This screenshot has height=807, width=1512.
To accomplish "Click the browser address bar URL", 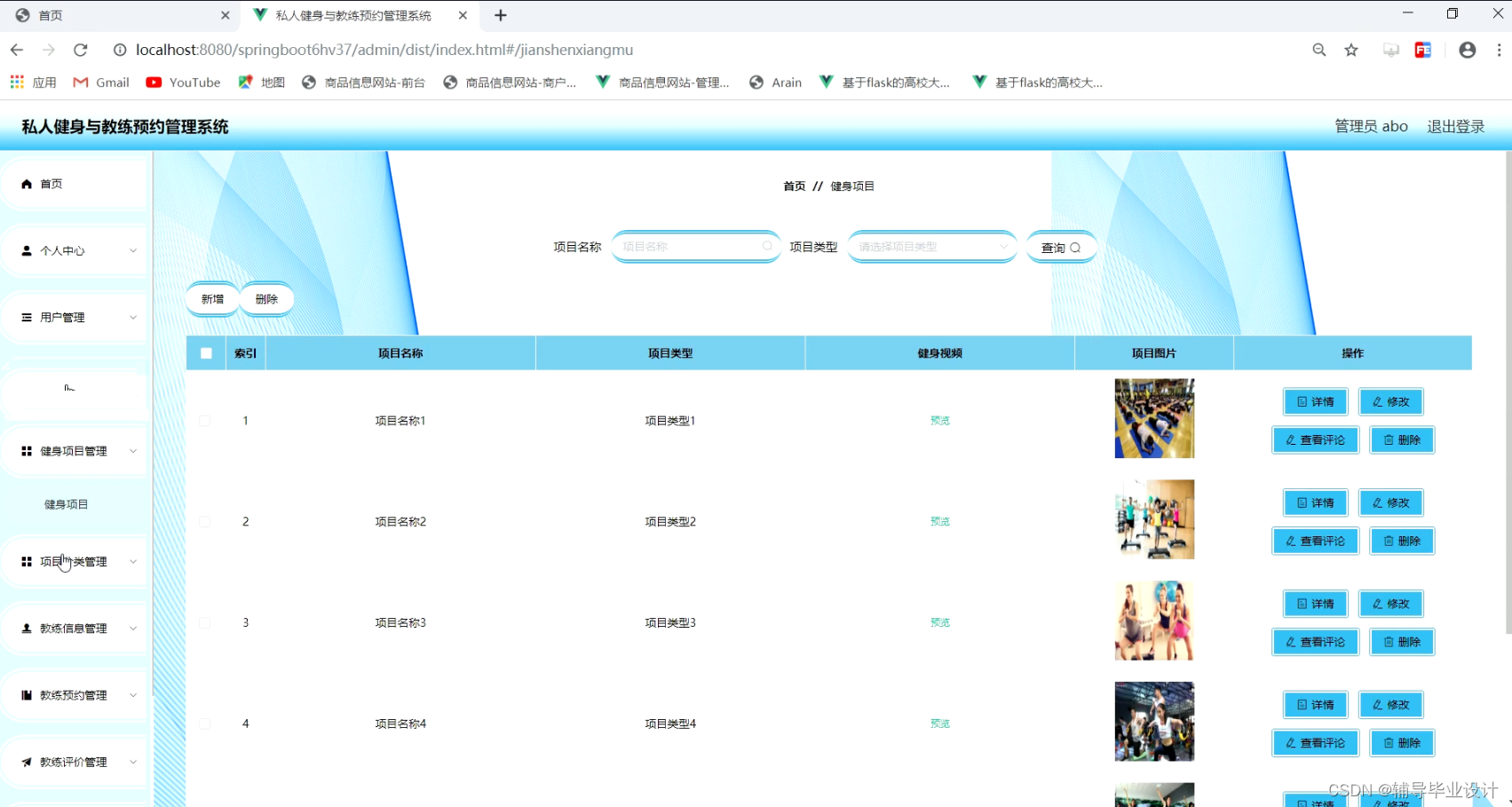I will tap(384, 50).
